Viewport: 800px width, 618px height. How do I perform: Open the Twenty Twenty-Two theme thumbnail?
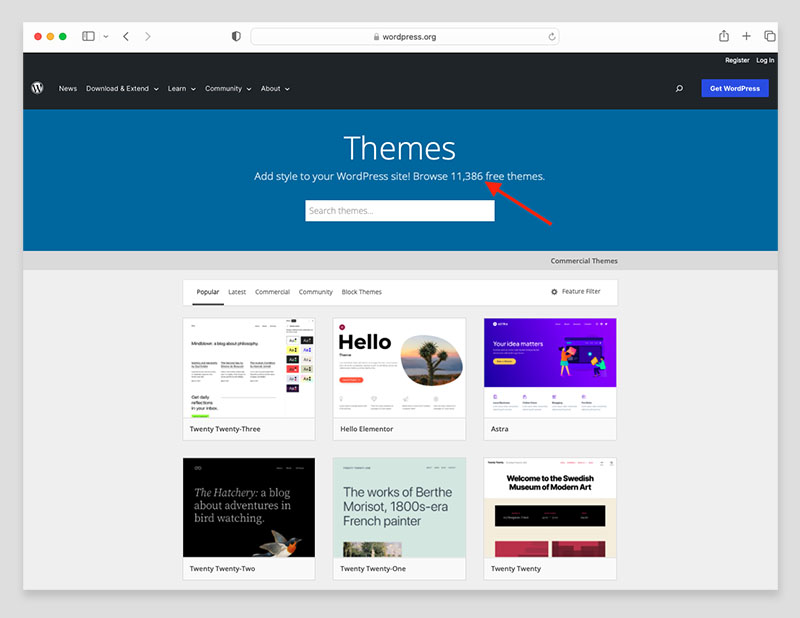(249, 507)
